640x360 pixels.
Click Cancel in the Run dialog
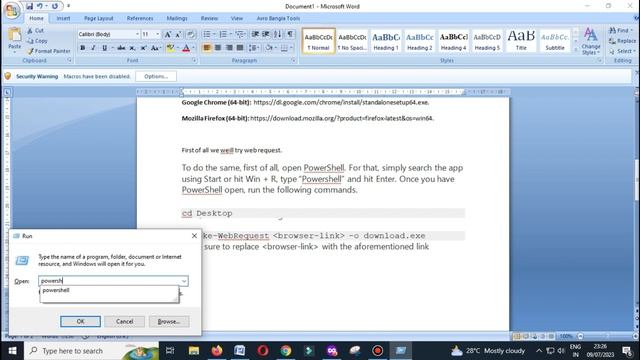coord(124,321)
